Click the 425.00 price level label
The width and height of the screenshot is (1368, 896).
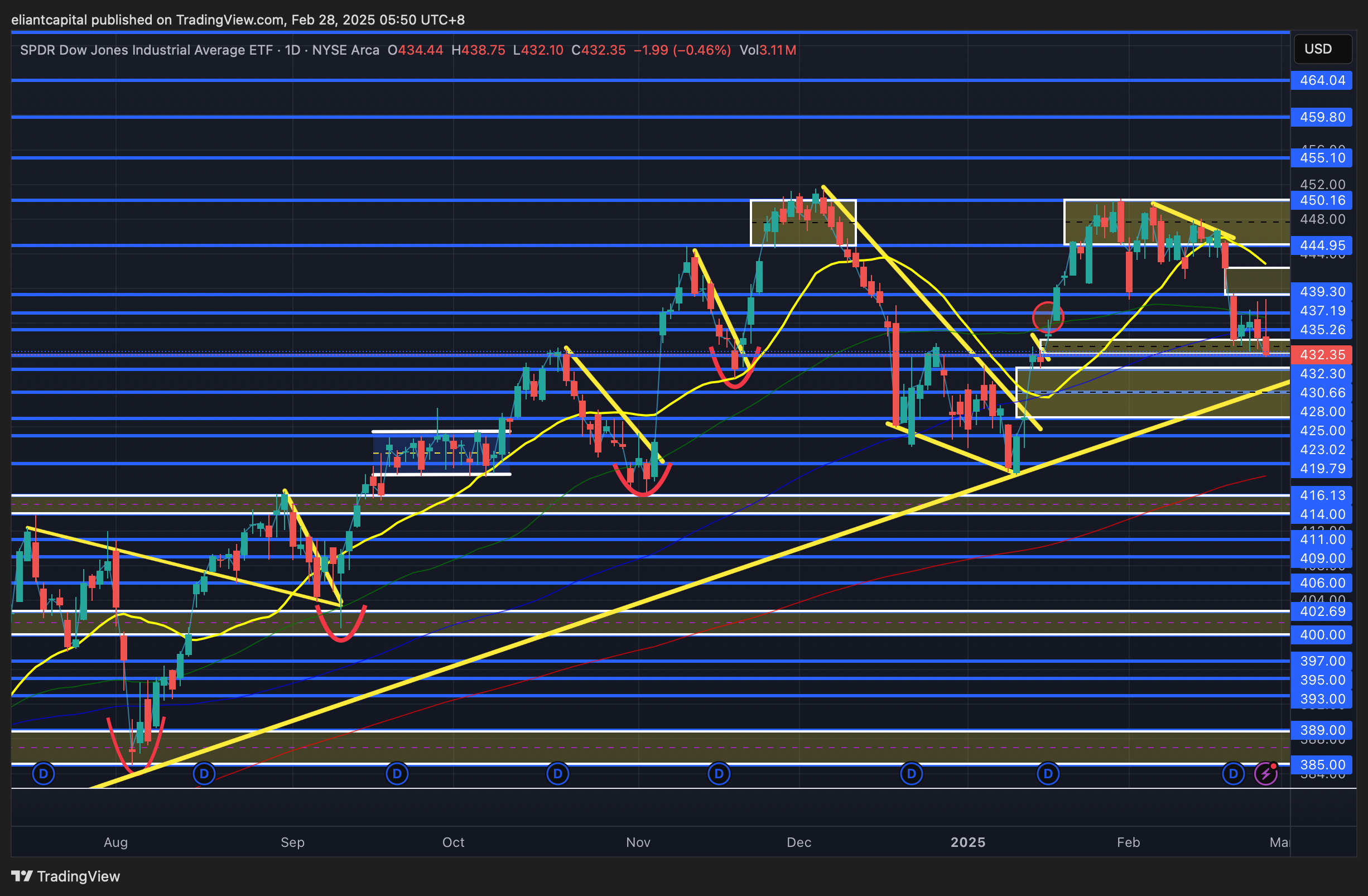tap(1321, 431)
